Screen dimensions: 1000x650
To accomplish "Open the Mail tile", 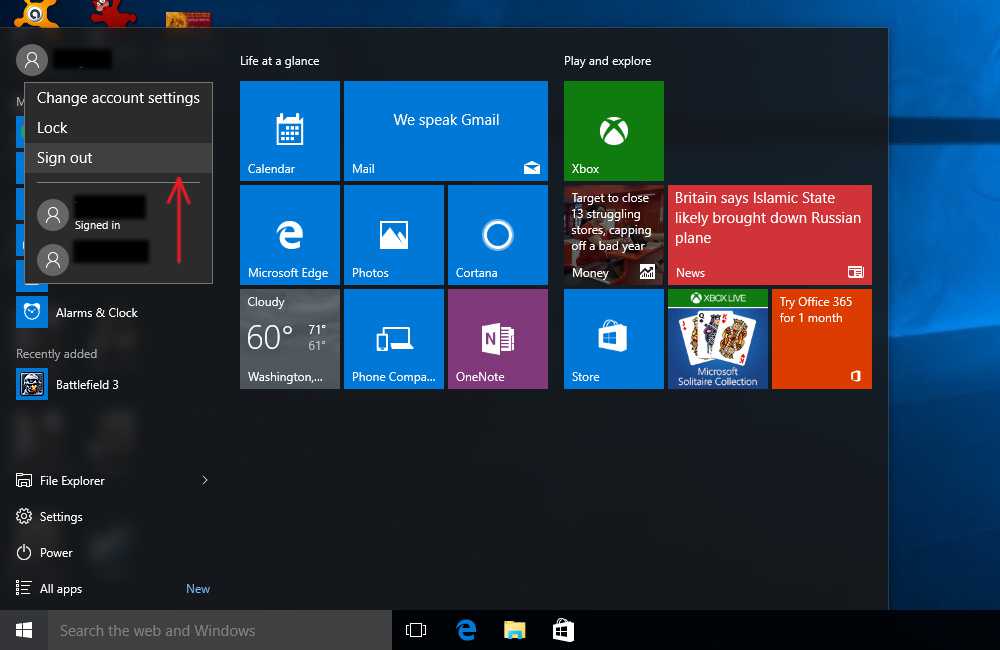I will 446,131.
